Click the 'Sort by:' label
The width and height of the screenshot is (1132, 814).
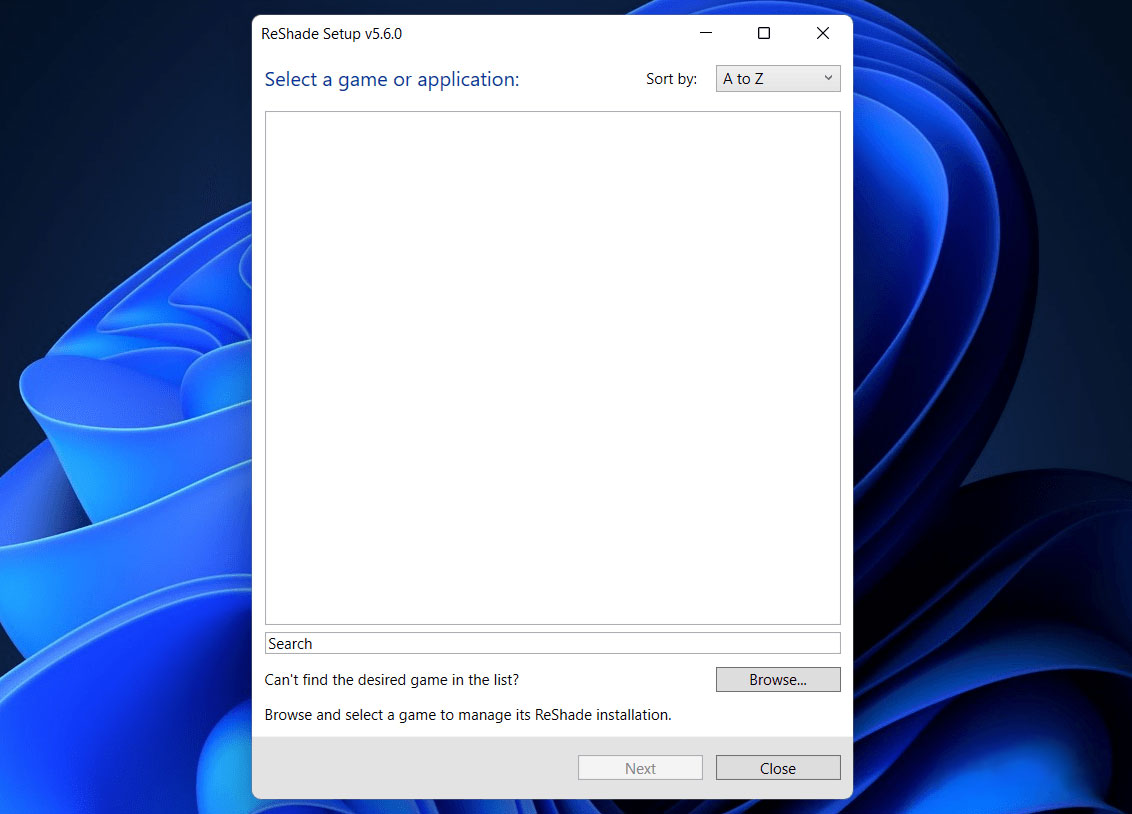671,79
